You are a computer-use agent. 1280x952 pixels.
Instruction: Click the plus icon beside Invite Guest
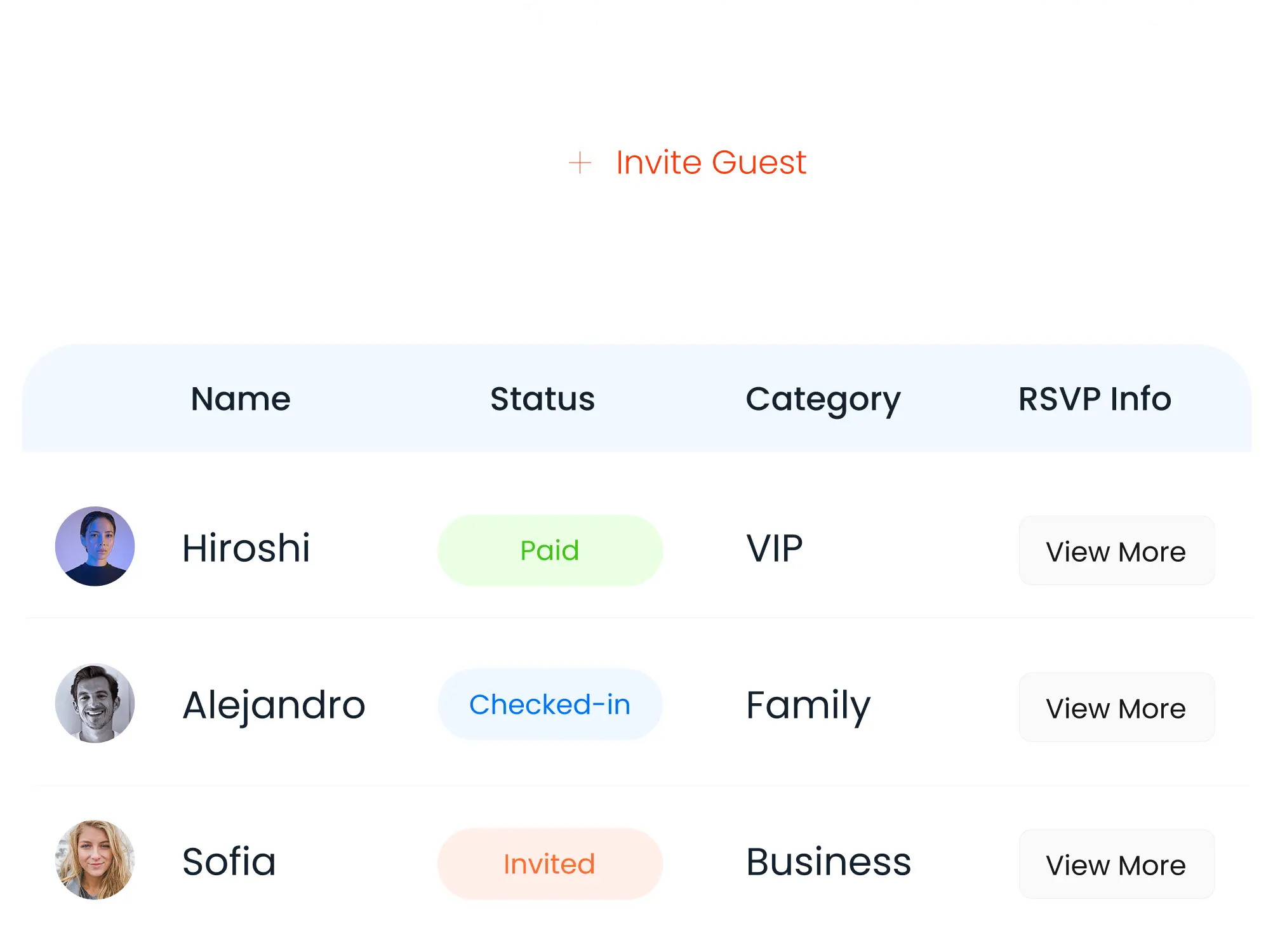pyautogui.click(x=580, y=162)
